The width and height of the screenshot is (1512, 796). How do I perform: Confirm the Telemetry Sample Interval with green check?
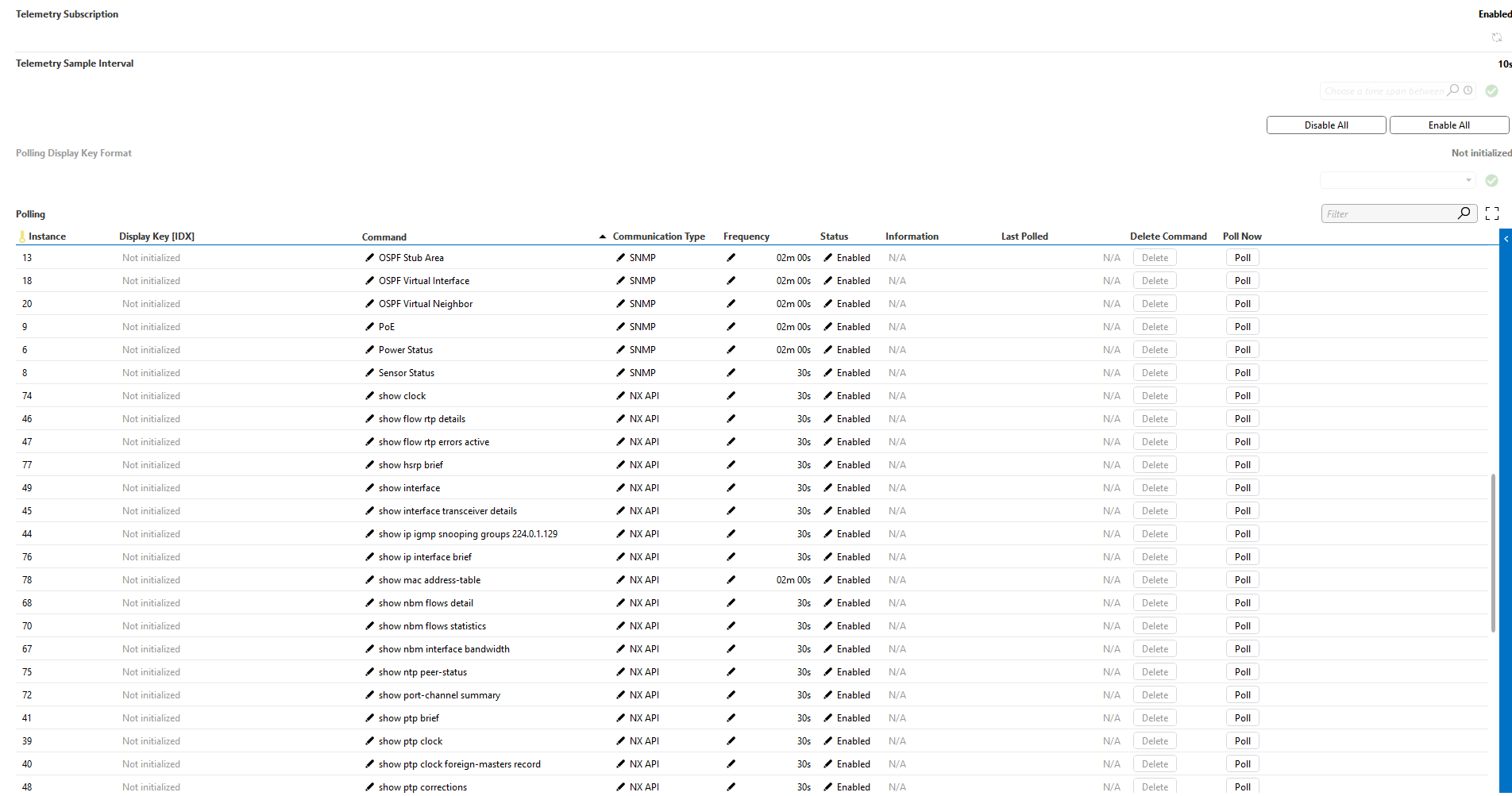tap(1491, 91)
